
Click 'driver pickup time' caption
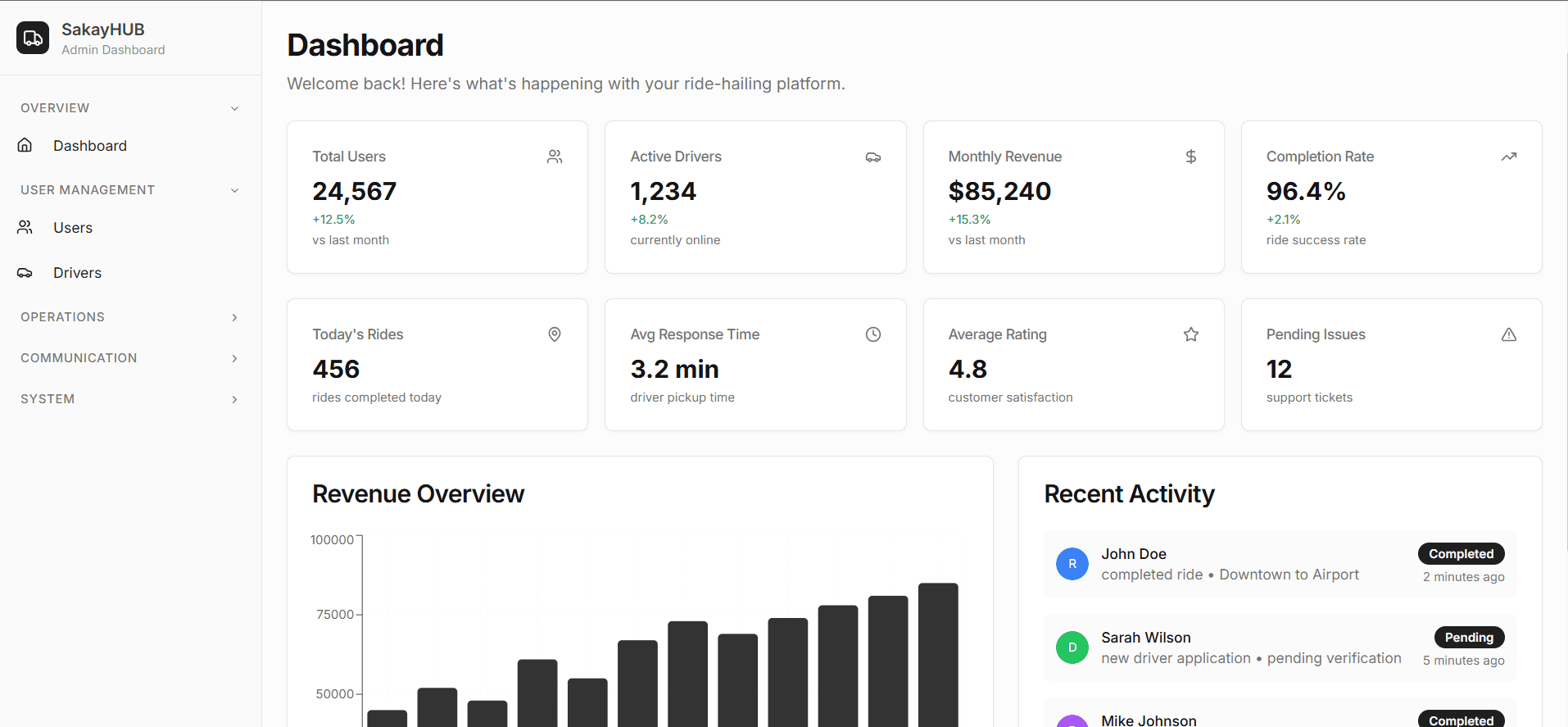pos(682,398)
